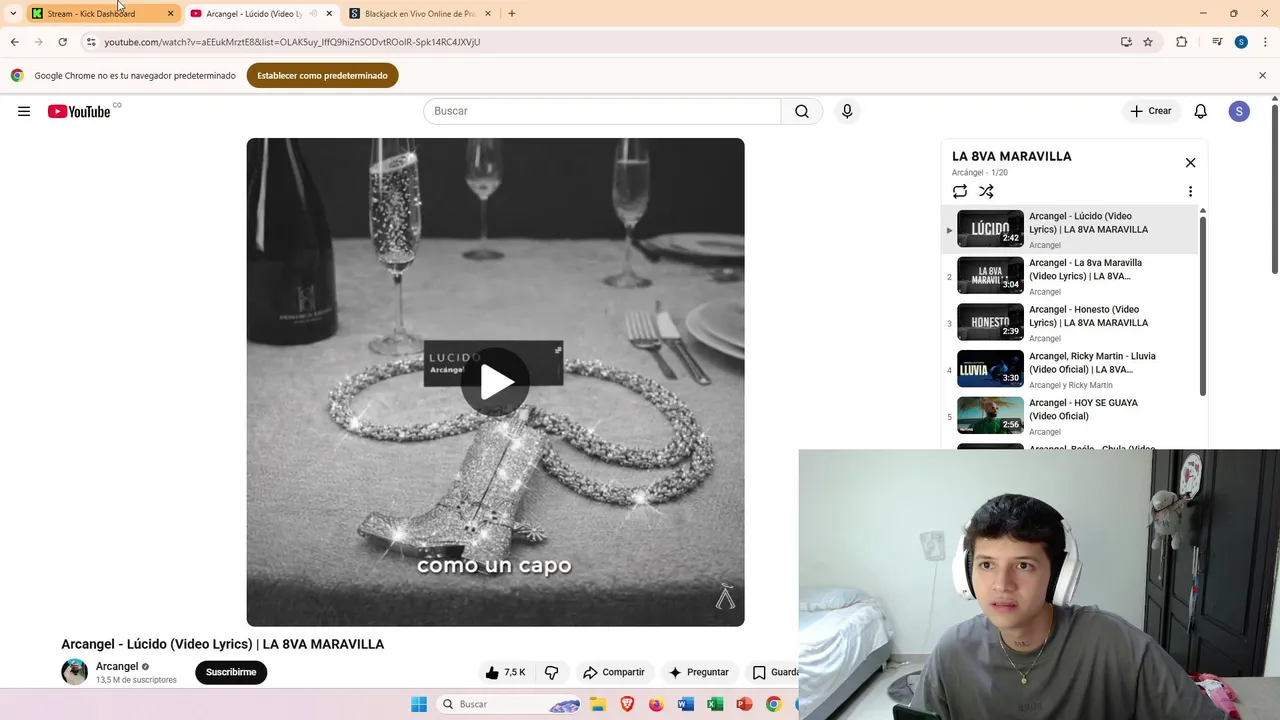Like the video with thumbs up

coord(506,672)
